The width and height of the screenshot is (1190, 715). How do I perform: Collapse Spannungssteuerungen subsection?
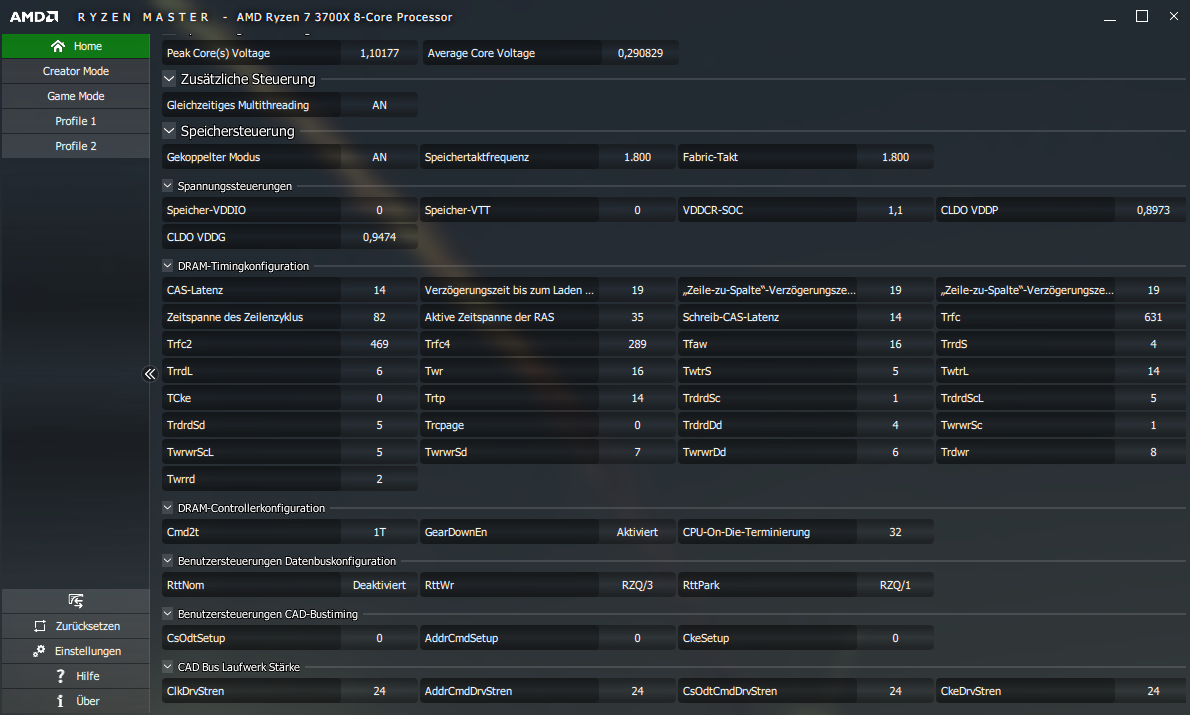pos(168,185)
